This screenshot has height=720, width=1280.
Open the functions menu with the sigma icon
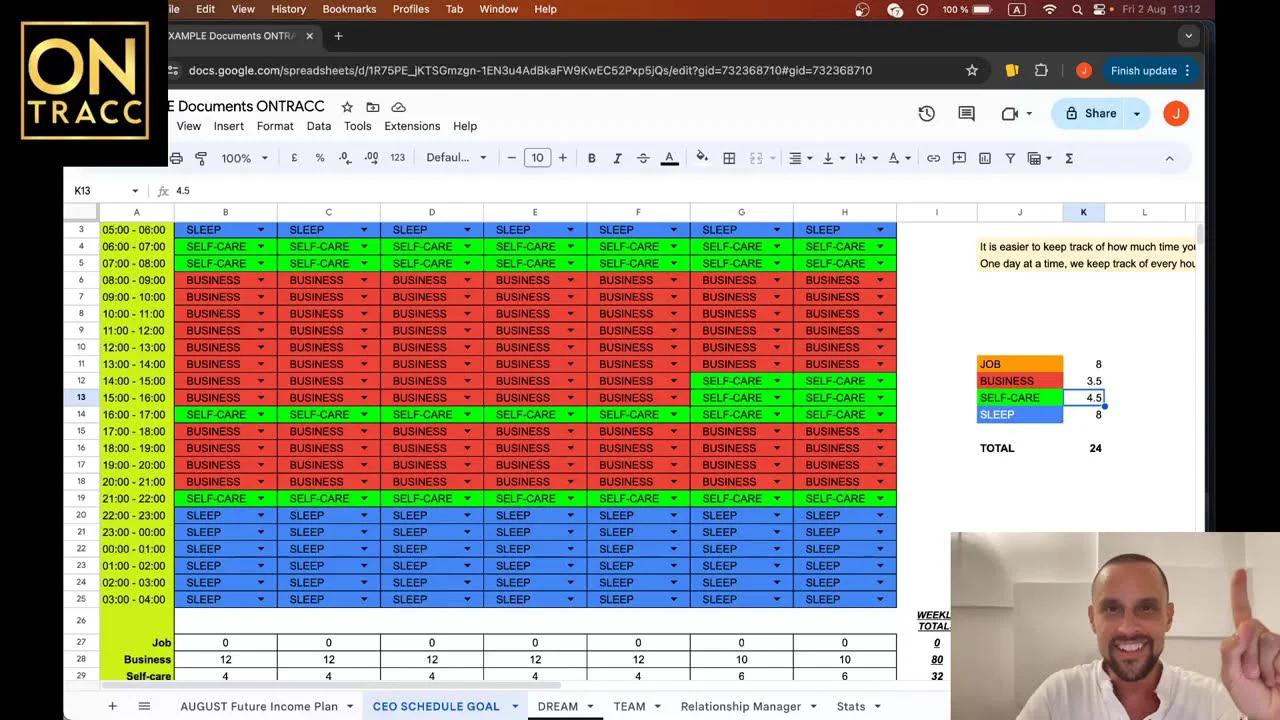coord(1069,157)
